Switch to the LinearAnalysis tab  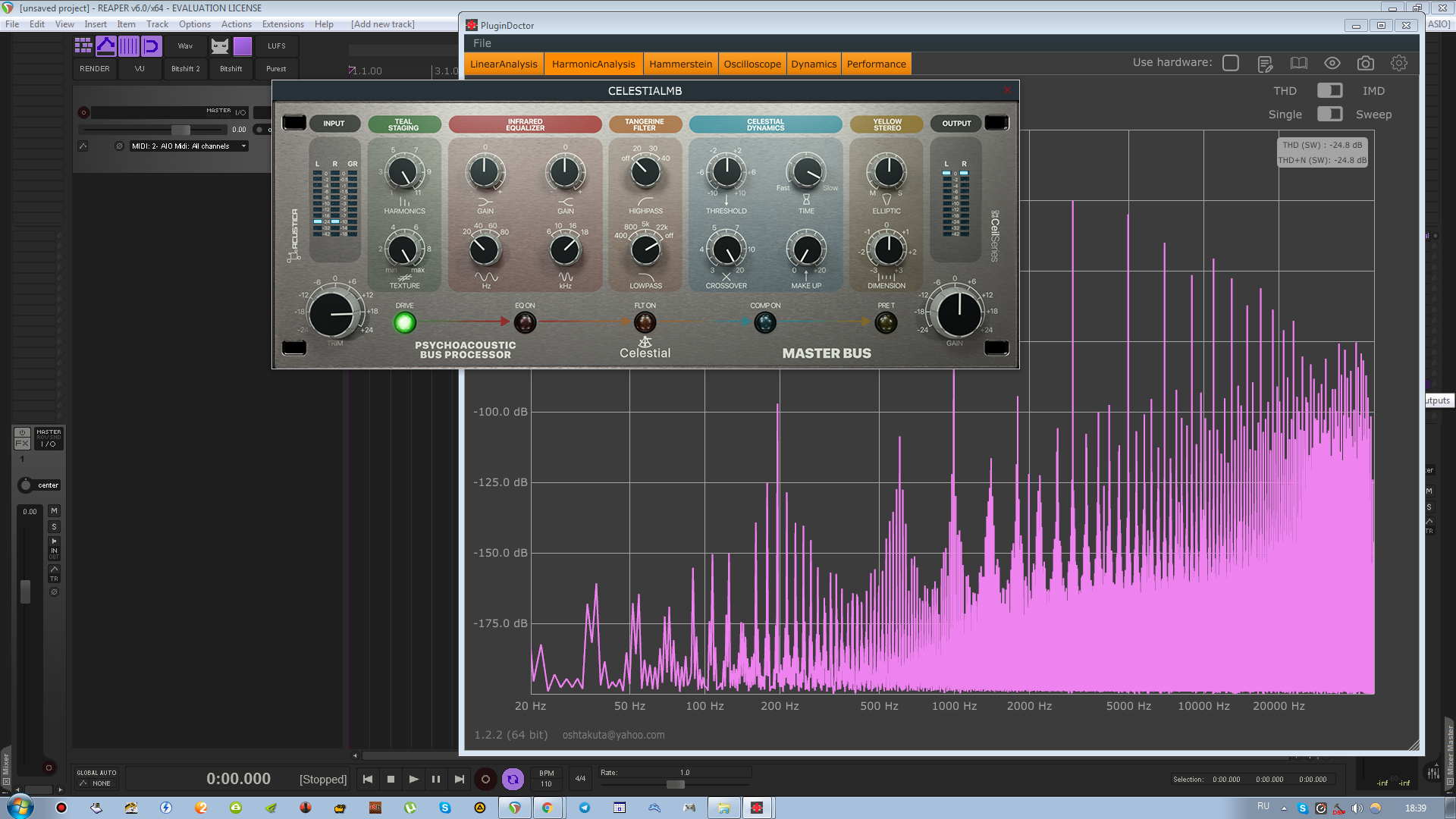tap(504, 64)
